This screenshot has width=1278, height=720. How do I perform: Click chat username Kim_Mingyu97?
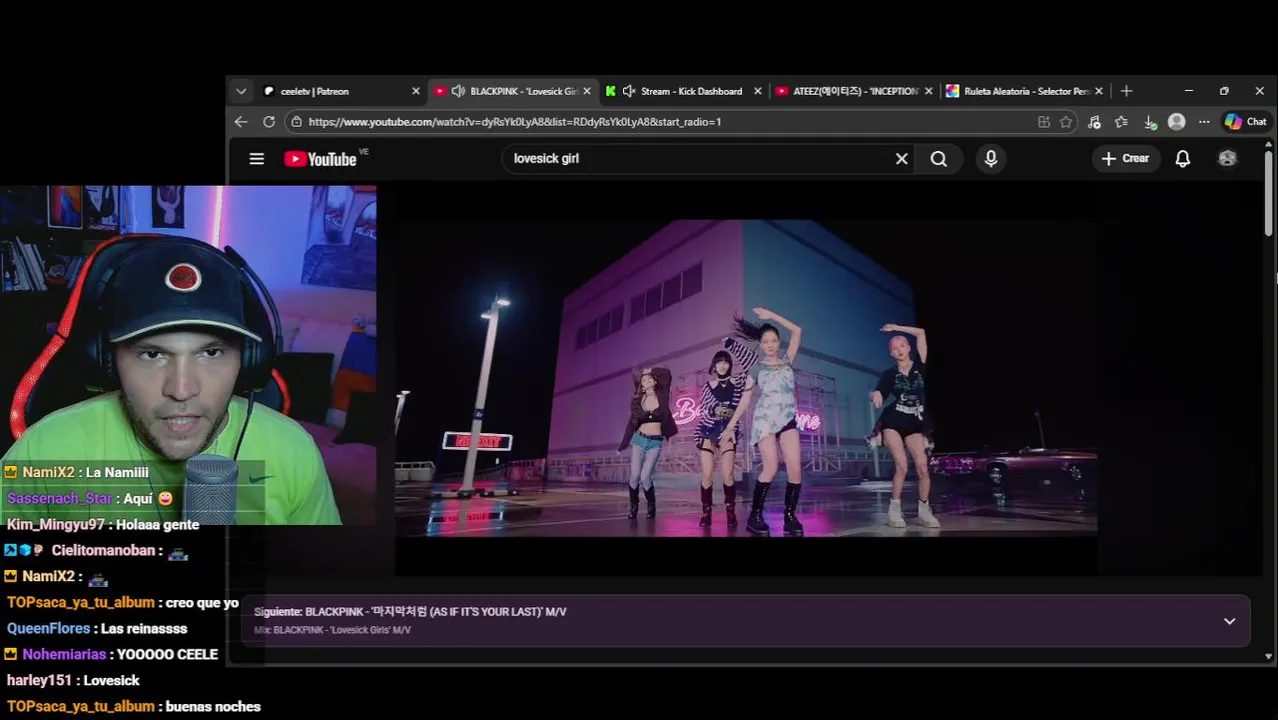click(56, 524)
